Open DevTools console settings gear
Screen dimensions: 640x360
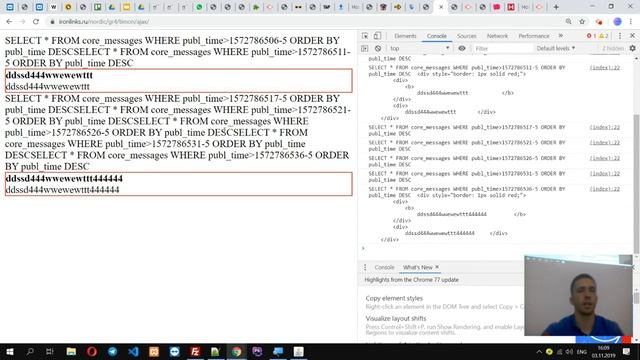pos(632,48)
